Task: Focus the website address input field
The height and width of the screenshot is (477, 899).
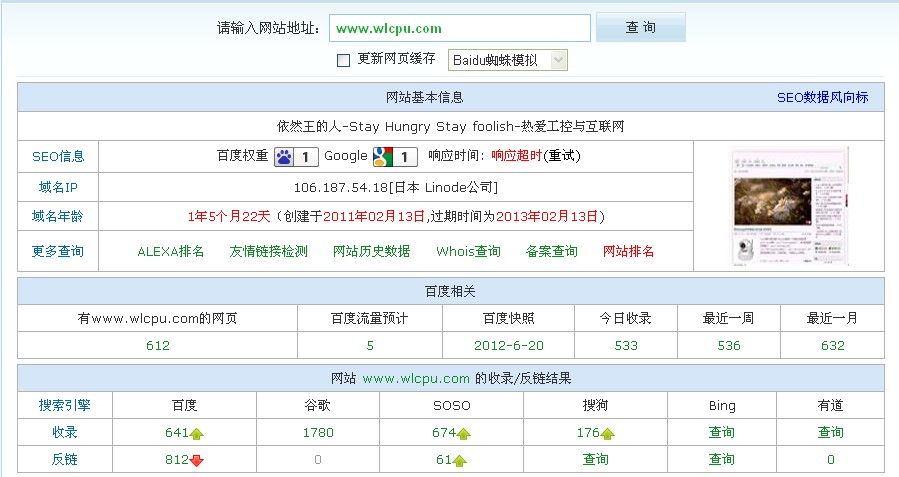Action: (x=459, y=28)
